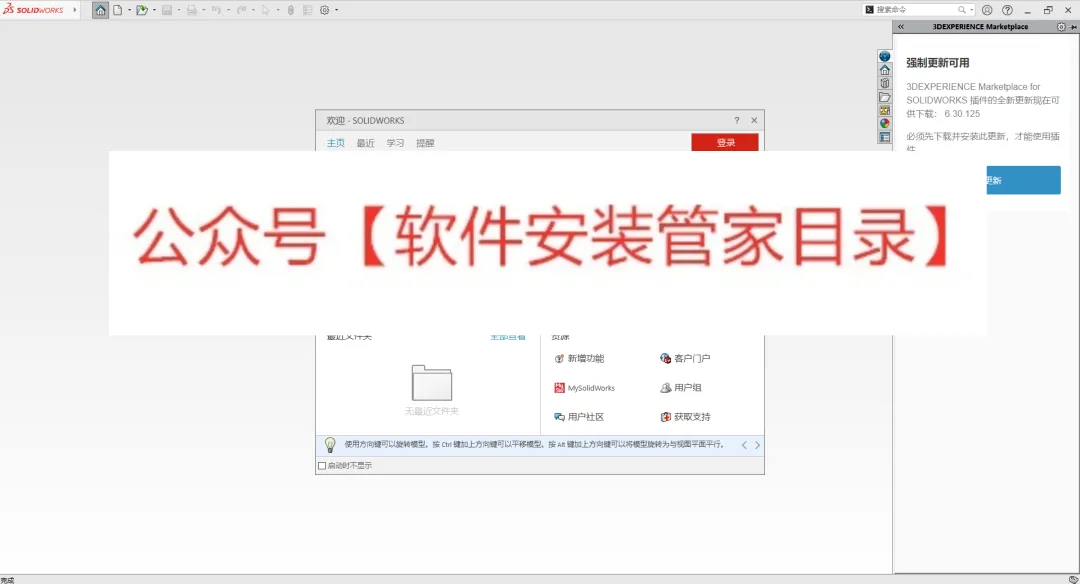
Task: Click the empty recent folder thumbnail
Action: tap(432, 383)
